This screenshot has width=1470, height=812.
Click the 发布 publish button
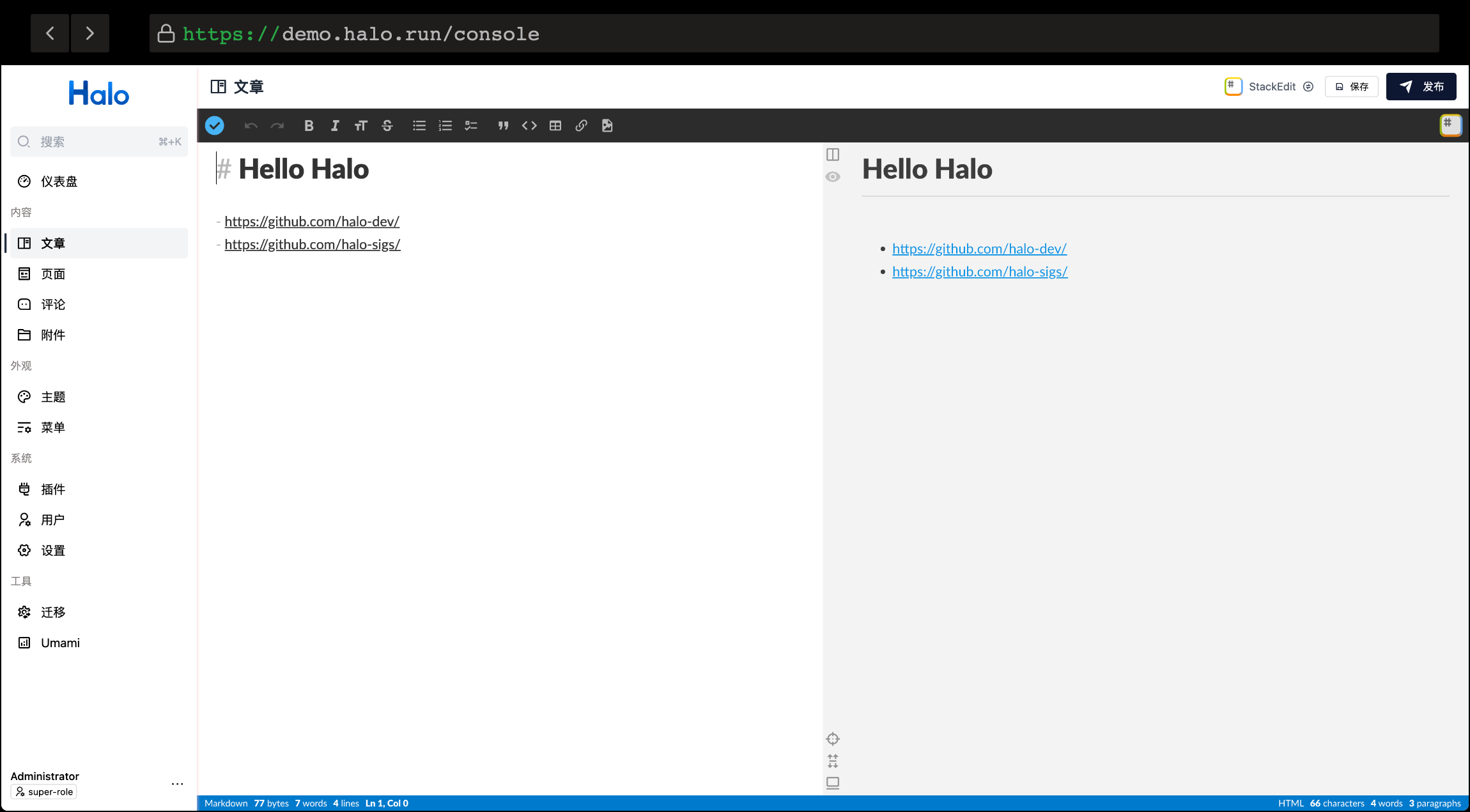(1421, 87)
